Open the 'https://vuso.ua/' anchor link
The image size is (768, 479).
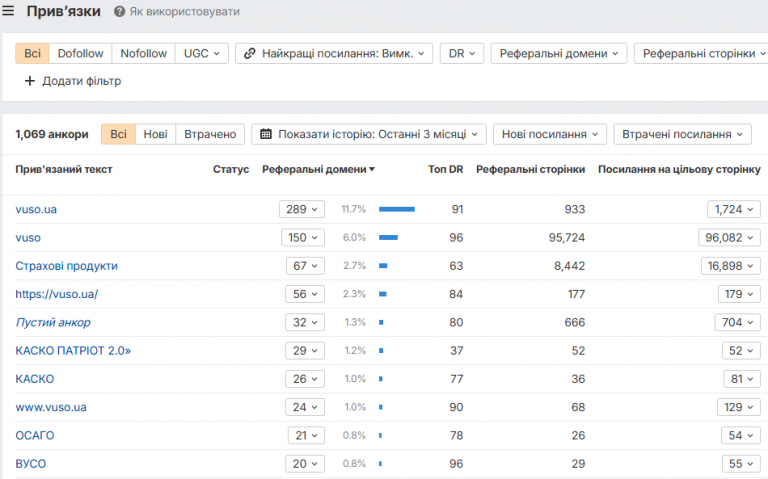coord(56,294)
